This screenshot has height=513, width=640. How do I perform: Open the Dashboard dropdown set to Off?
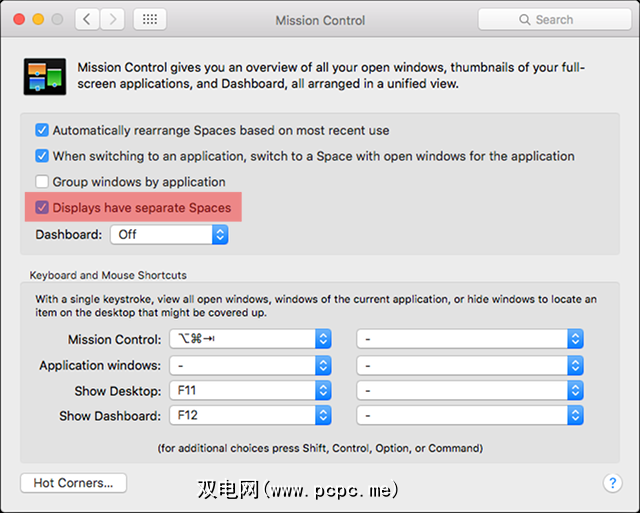click(169, 235)
